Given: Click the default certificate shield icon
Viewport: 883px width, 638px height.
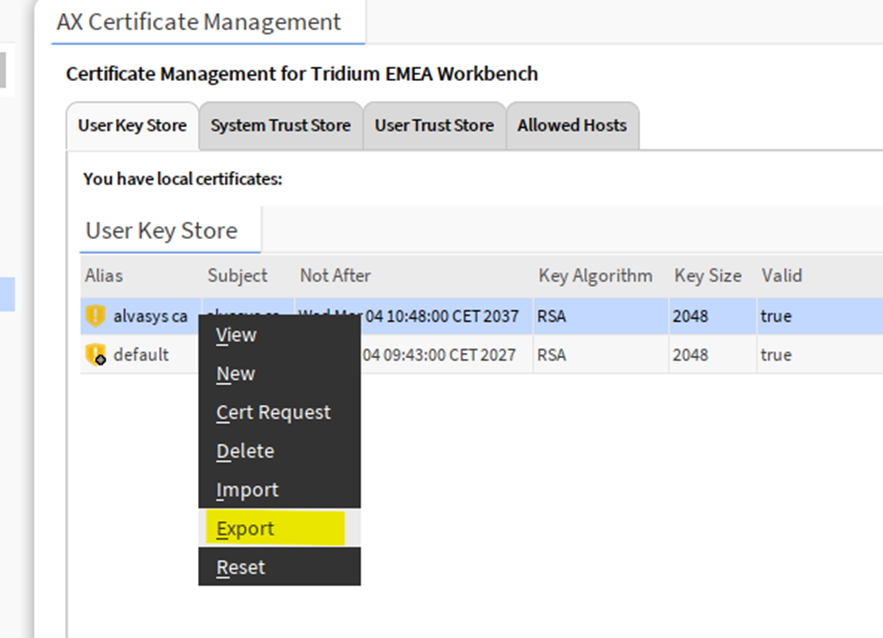Looking at the screenshot, I should [95, 355].
